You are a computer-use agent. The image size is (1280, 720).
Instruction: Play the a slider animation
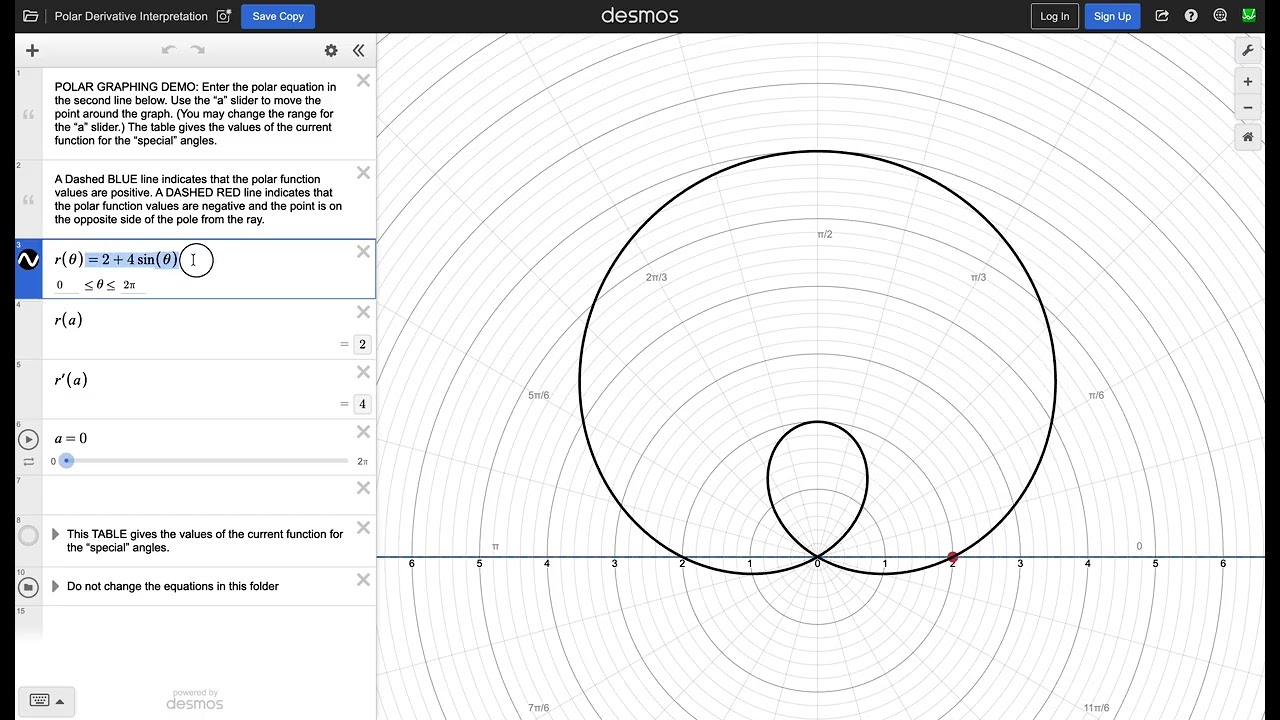coord(29,439)
